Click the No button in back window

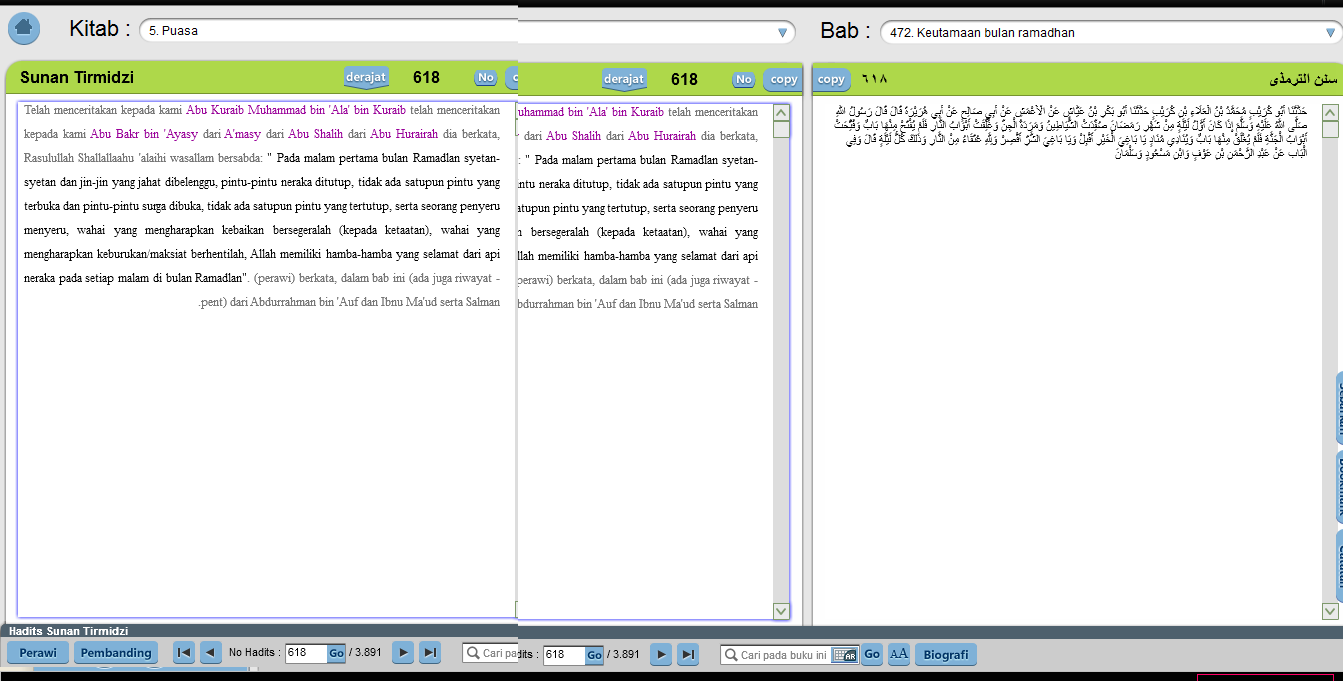[x=743, y=79]
